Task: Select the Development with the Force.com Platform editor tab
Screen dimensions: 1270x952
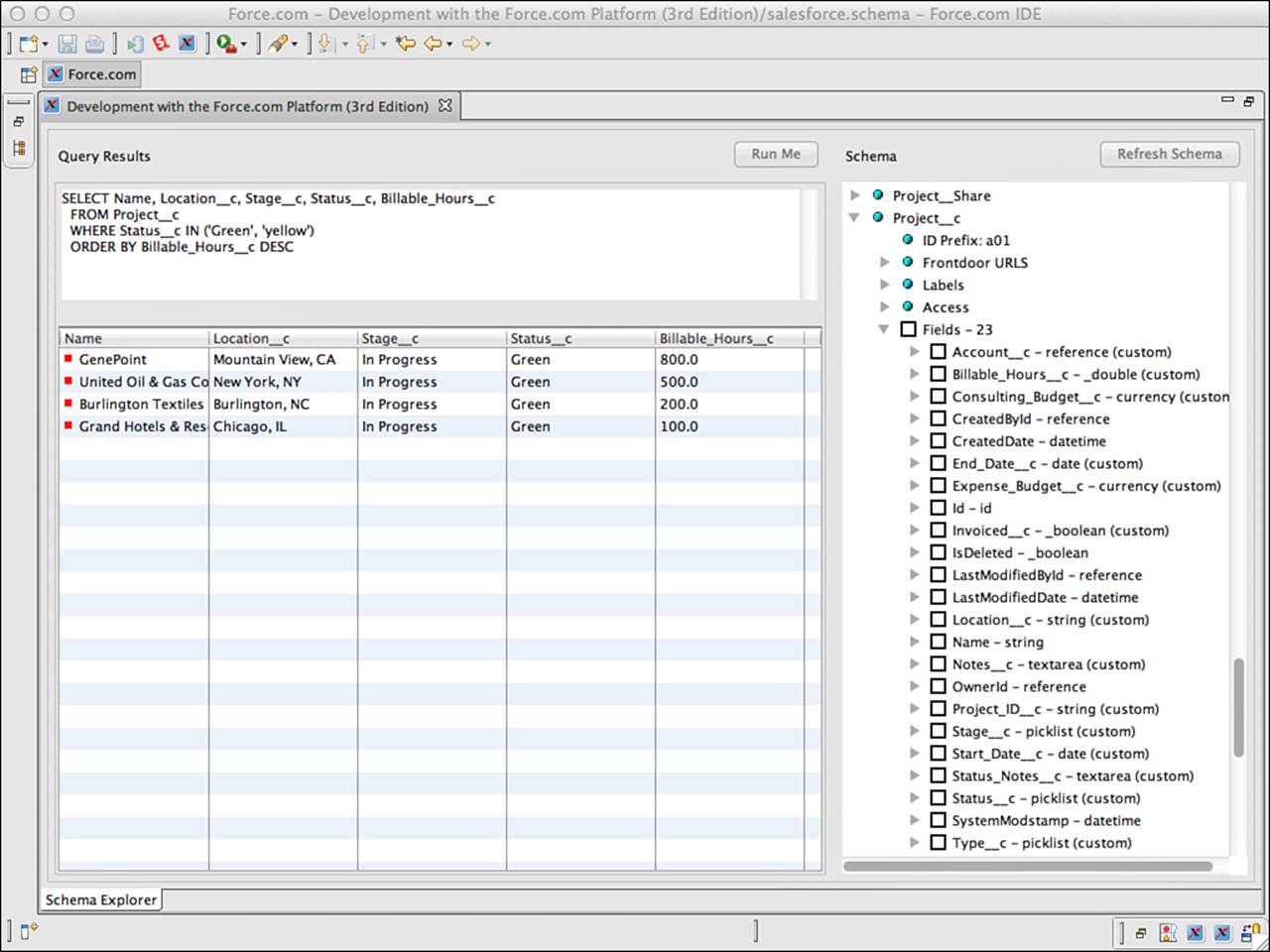Action: point(248,106)
